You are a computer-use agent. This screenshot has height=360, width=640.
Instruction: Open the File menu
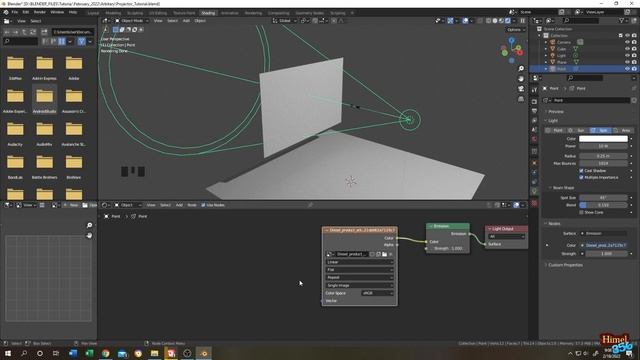click(x=15, y=12)
